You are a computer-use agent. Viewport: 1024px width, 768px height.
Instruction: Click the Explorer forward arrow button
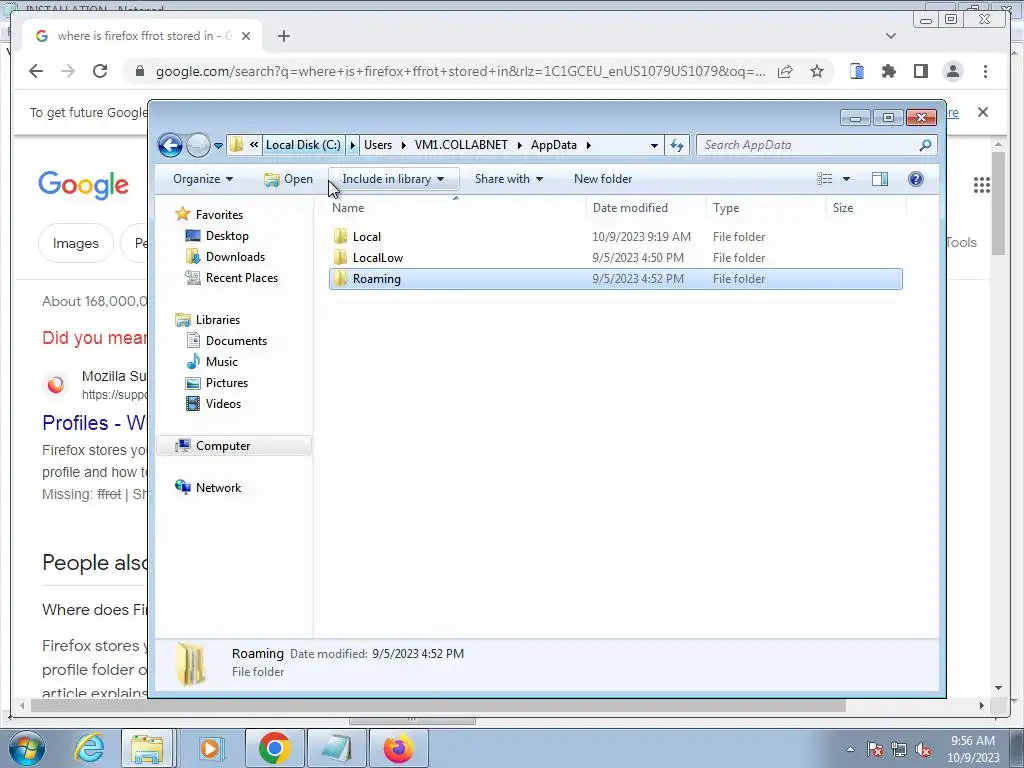coord(198,145)
